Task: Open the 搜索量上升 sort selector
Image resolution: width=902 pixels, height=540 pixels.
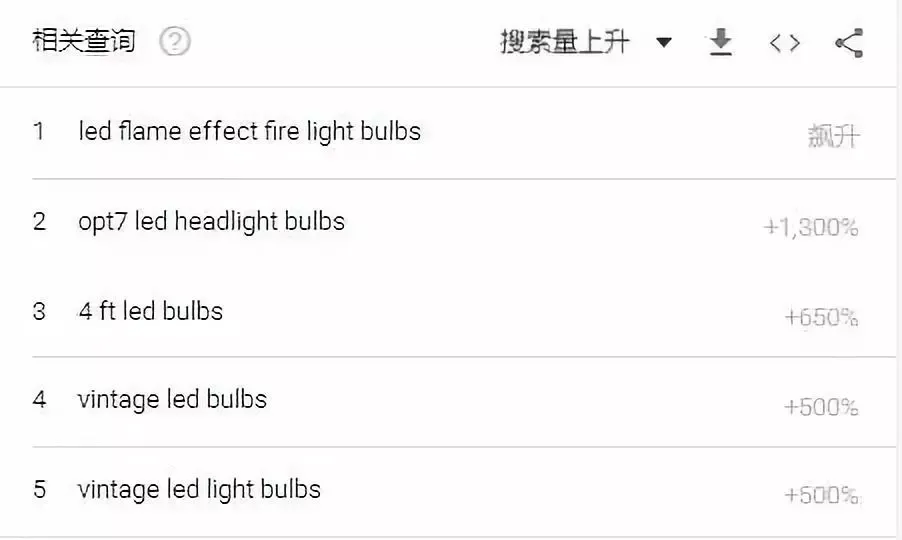Action: click(586, 42)
